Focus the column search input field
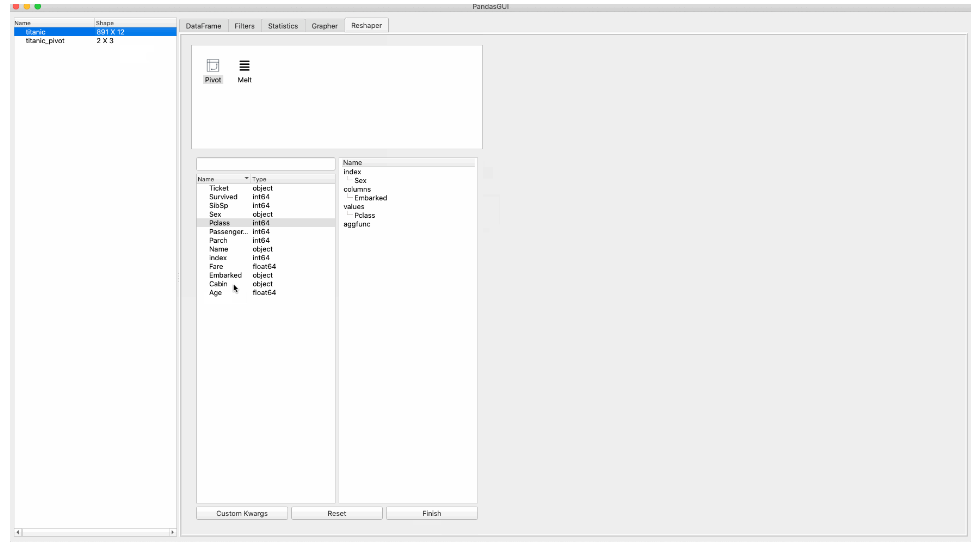 266,164
